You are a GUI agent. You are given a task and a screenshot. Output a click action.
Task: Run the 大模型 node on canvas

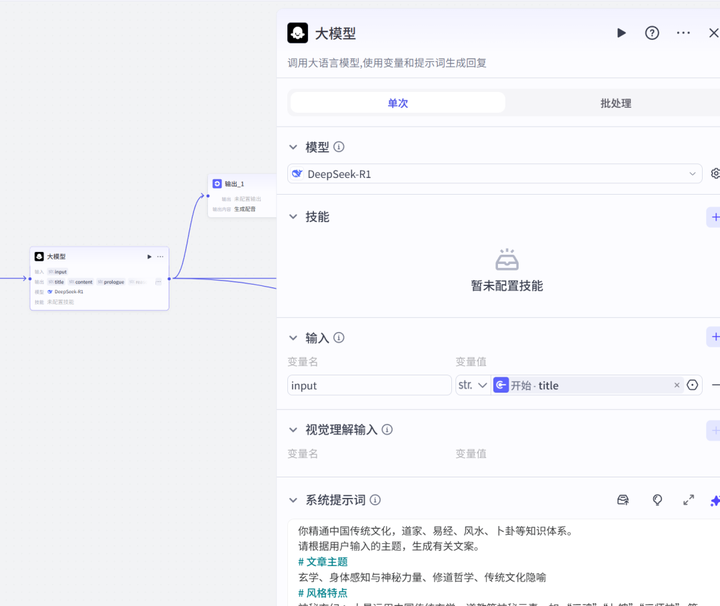click(x=149, y=257)
